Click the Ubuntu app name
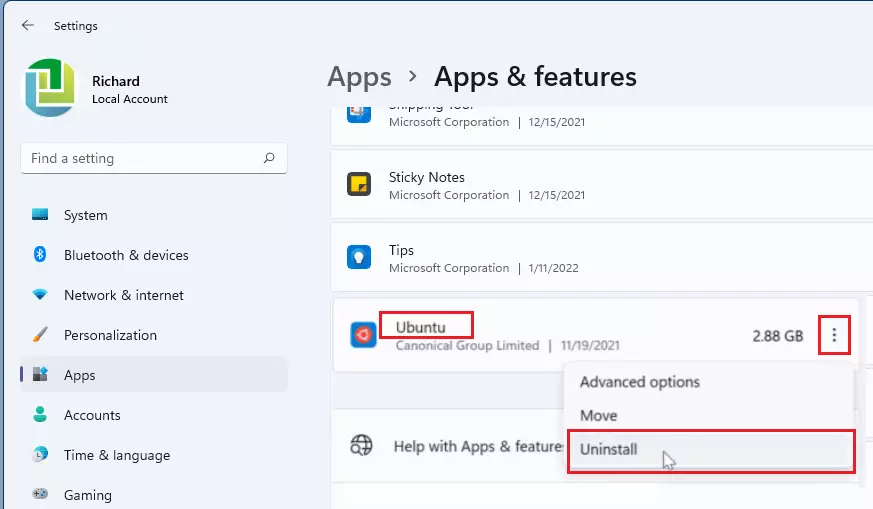The height and width of the screenshot is (509, 873). 420,327
